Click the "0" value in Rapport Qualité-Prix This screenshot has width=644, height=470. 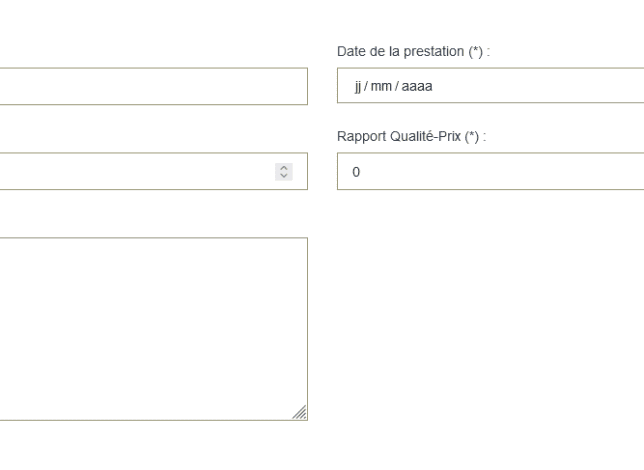pos(355,172)
